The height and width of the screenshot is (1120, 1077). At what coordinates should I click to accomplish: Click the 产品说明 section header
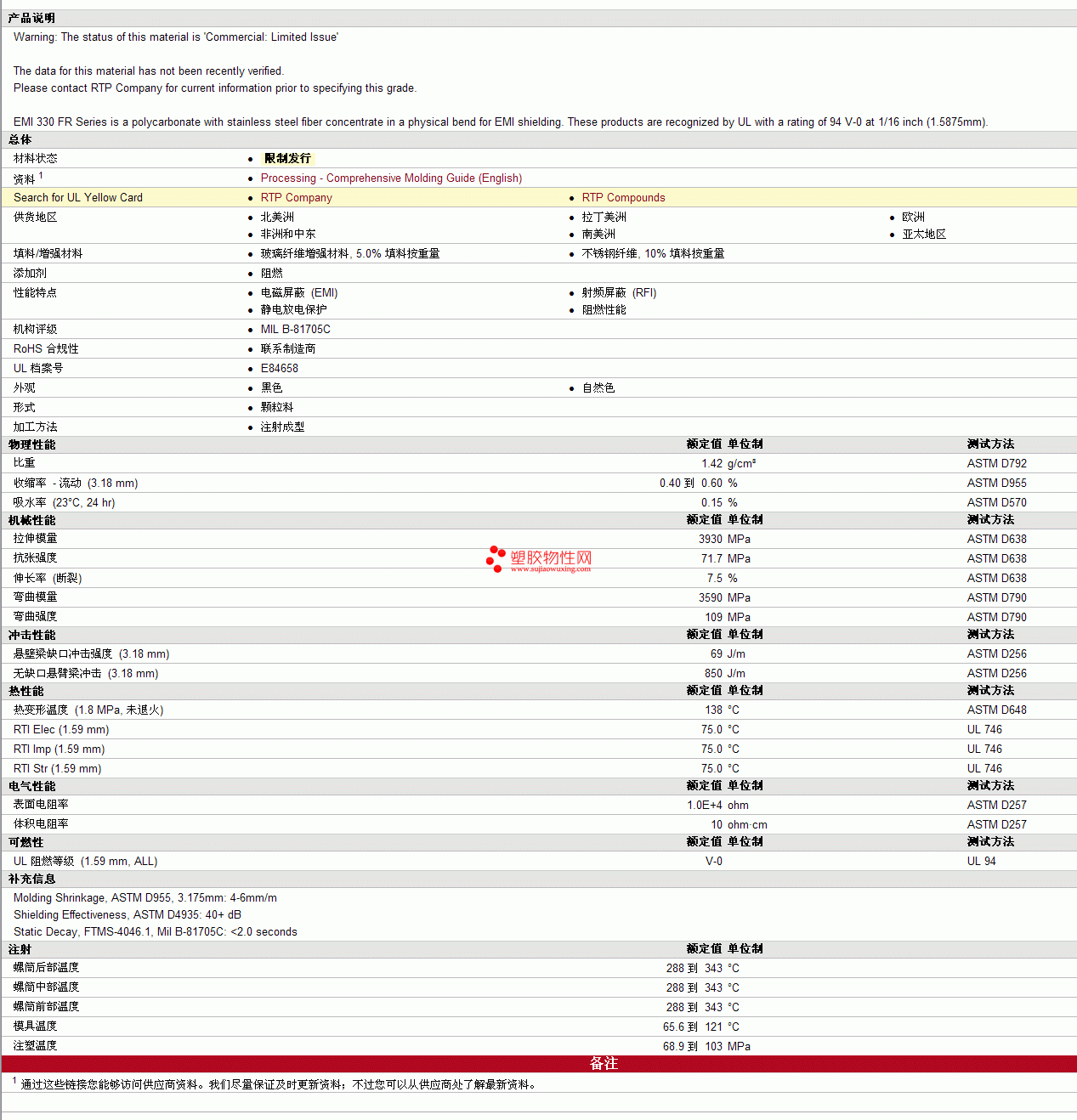(32, 18)
